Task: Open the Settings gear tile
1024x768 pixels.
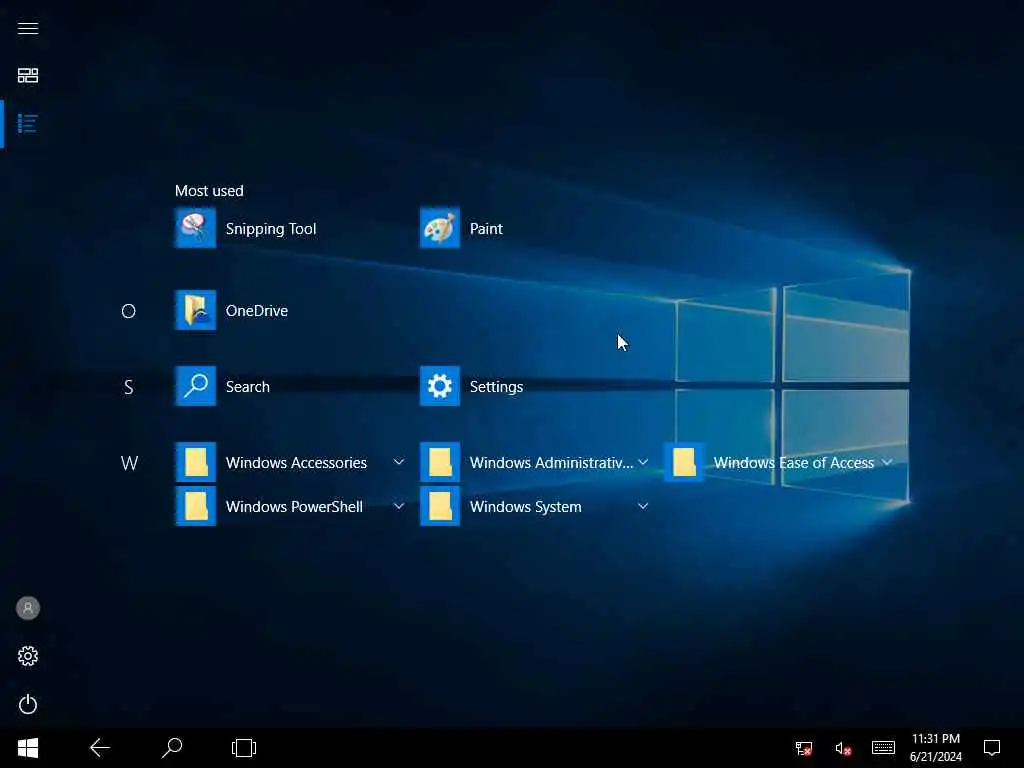Action: (440, 386)
